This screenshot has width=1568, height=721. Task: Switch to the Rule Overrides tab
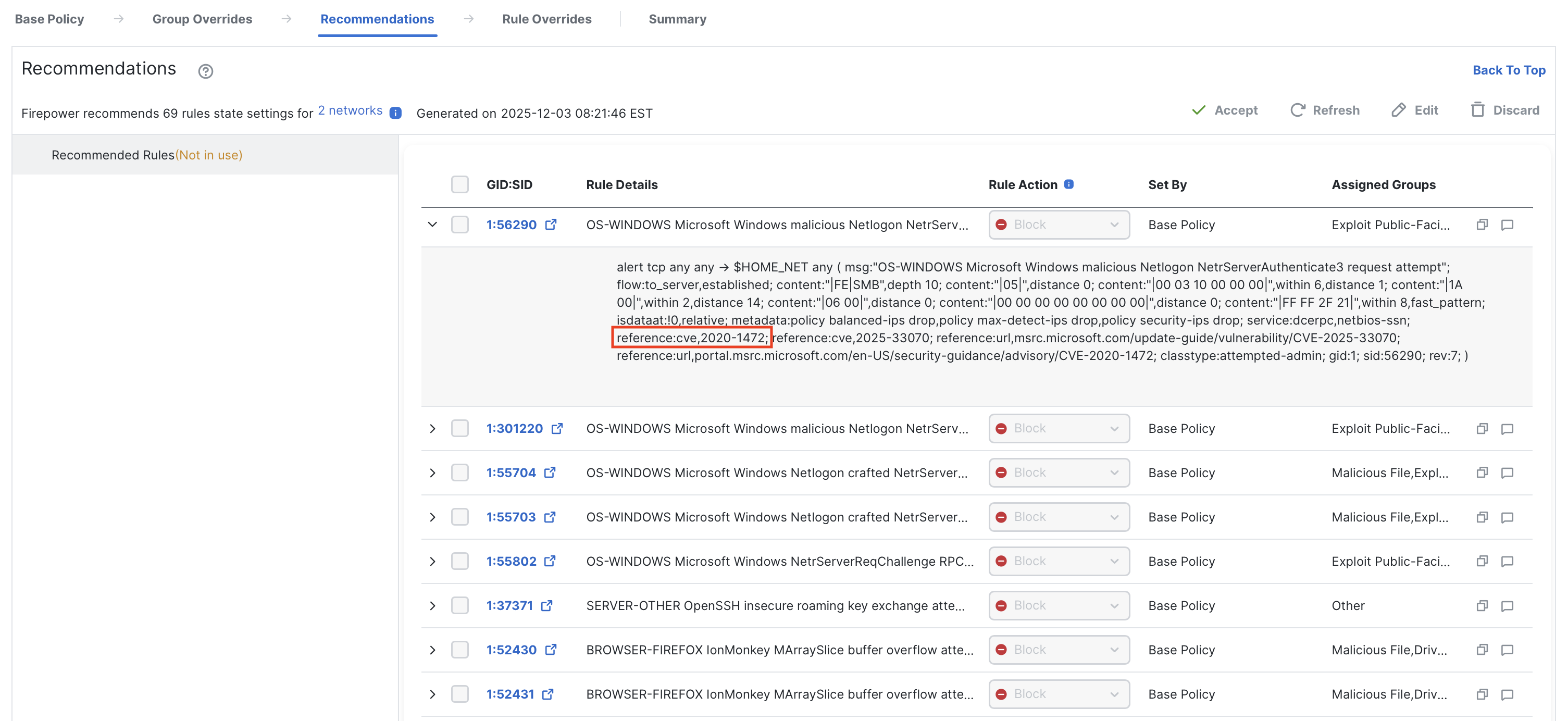546,19
